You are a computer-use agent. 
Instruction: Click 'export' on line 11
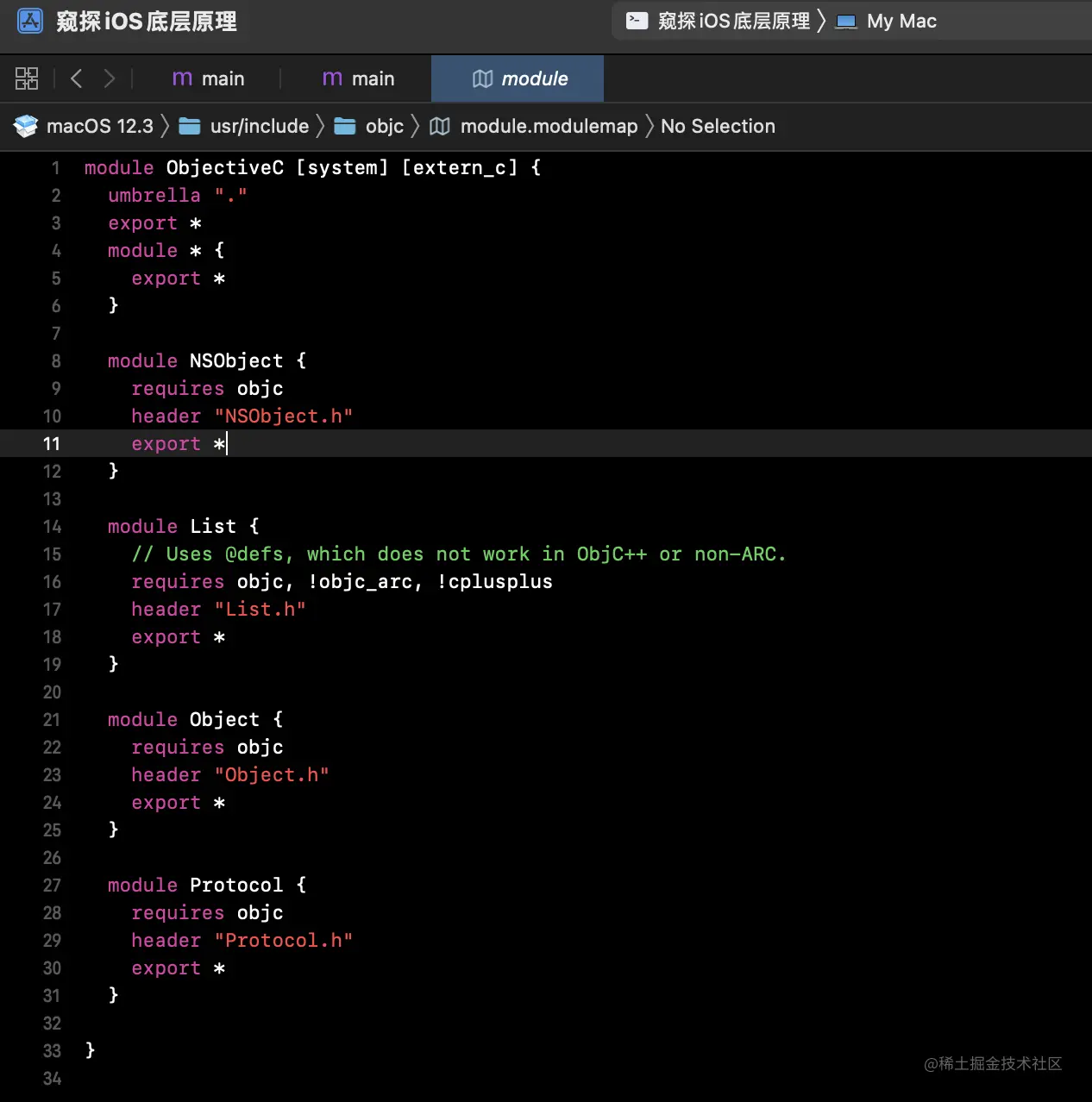pyautogui.click(x=166, y=444)
